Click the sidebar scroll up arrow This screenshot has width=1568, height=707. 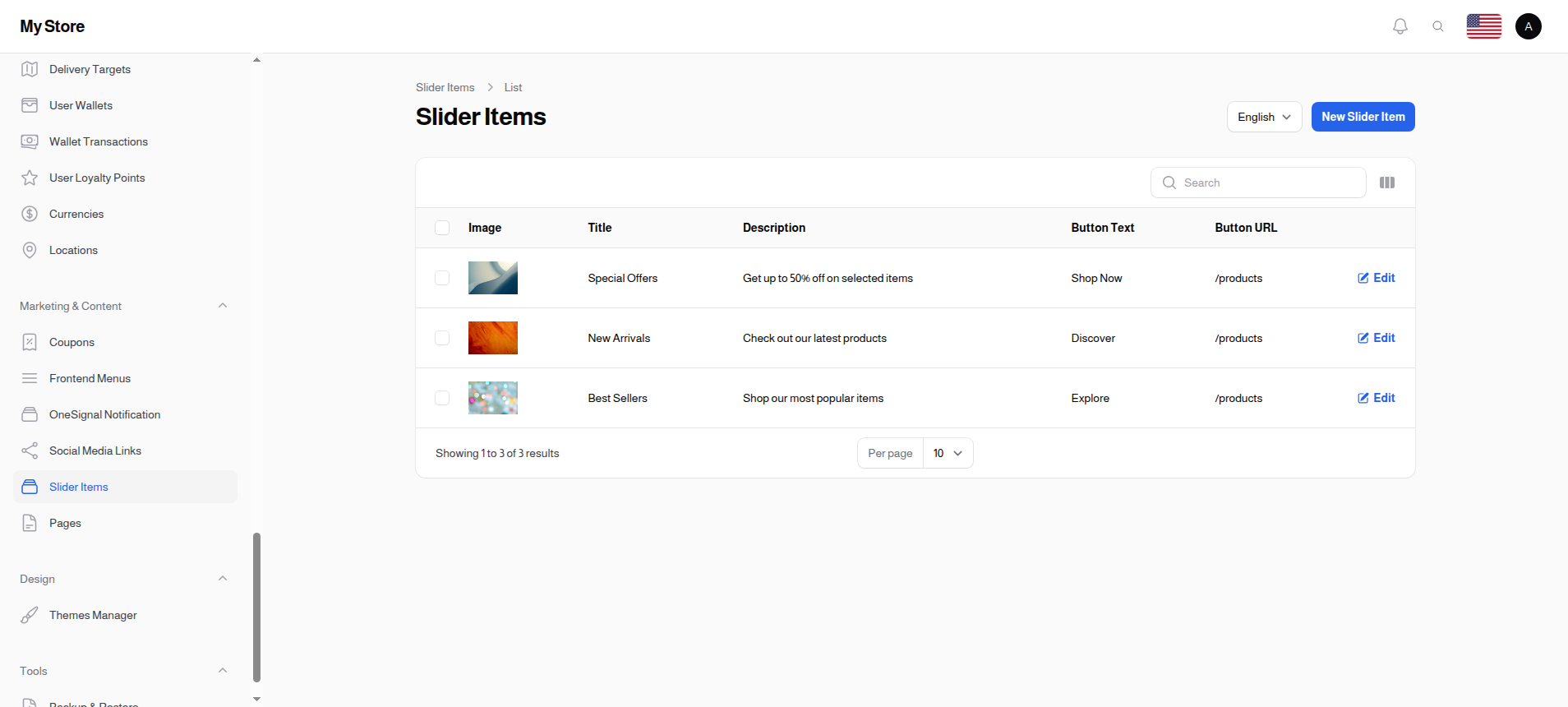click(256, 60)
